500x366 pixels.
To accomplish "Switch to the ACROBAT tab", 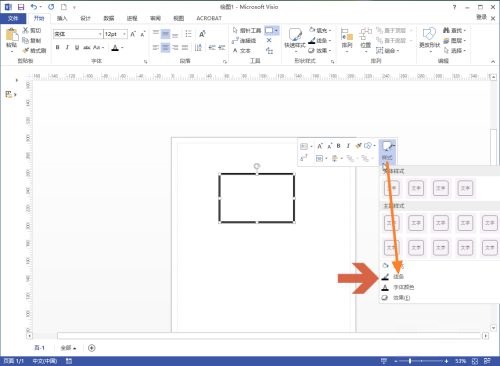I will (209, 18).
